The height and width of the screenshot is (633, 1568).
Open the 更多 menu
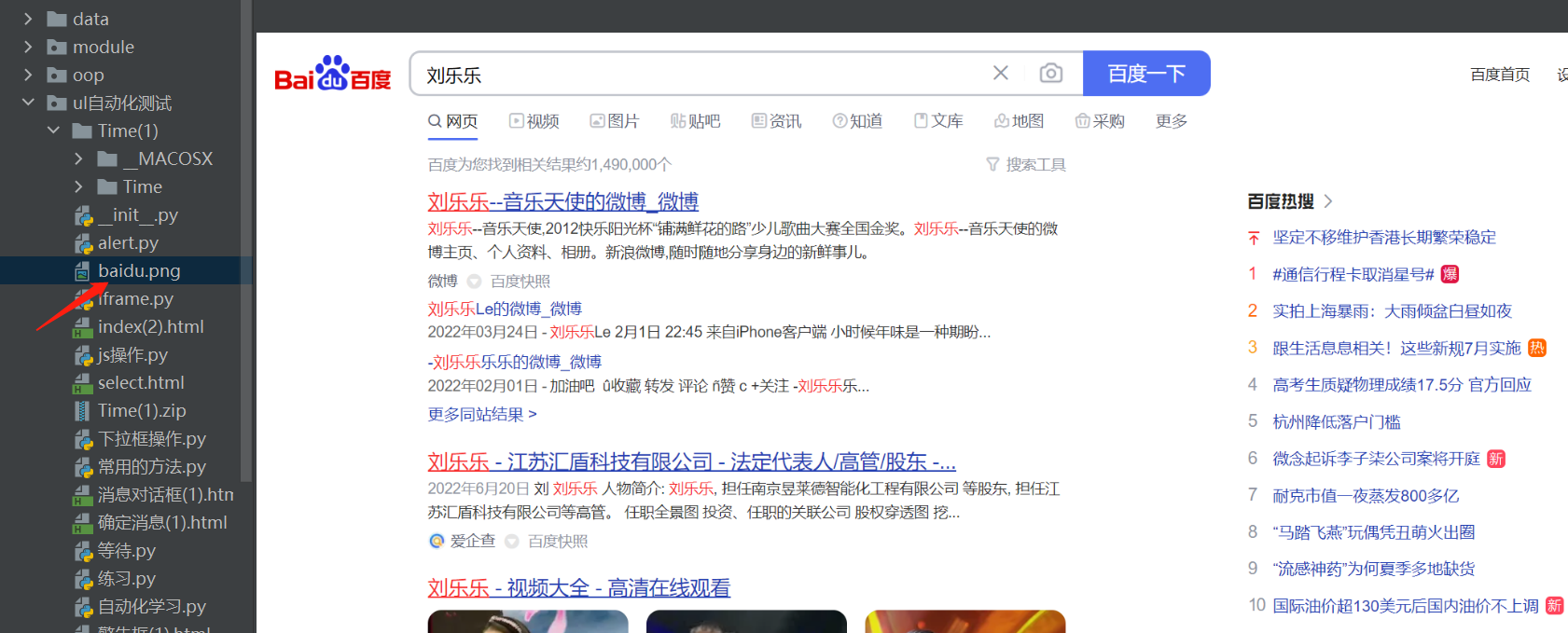coord(1172,121)
